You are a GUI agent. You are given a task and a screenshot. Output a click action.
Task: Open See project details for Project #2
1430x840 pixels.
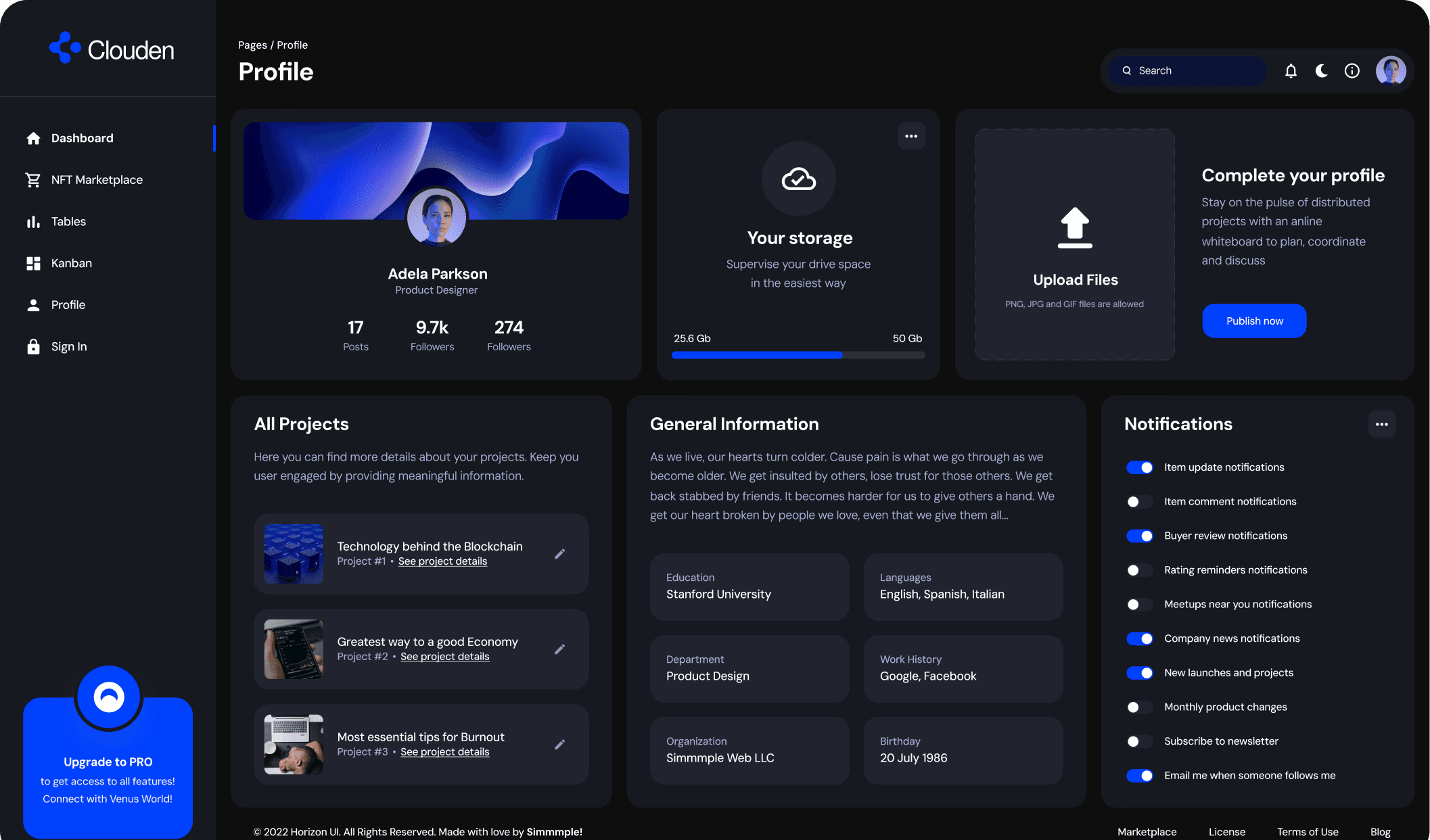coord(444,657)
